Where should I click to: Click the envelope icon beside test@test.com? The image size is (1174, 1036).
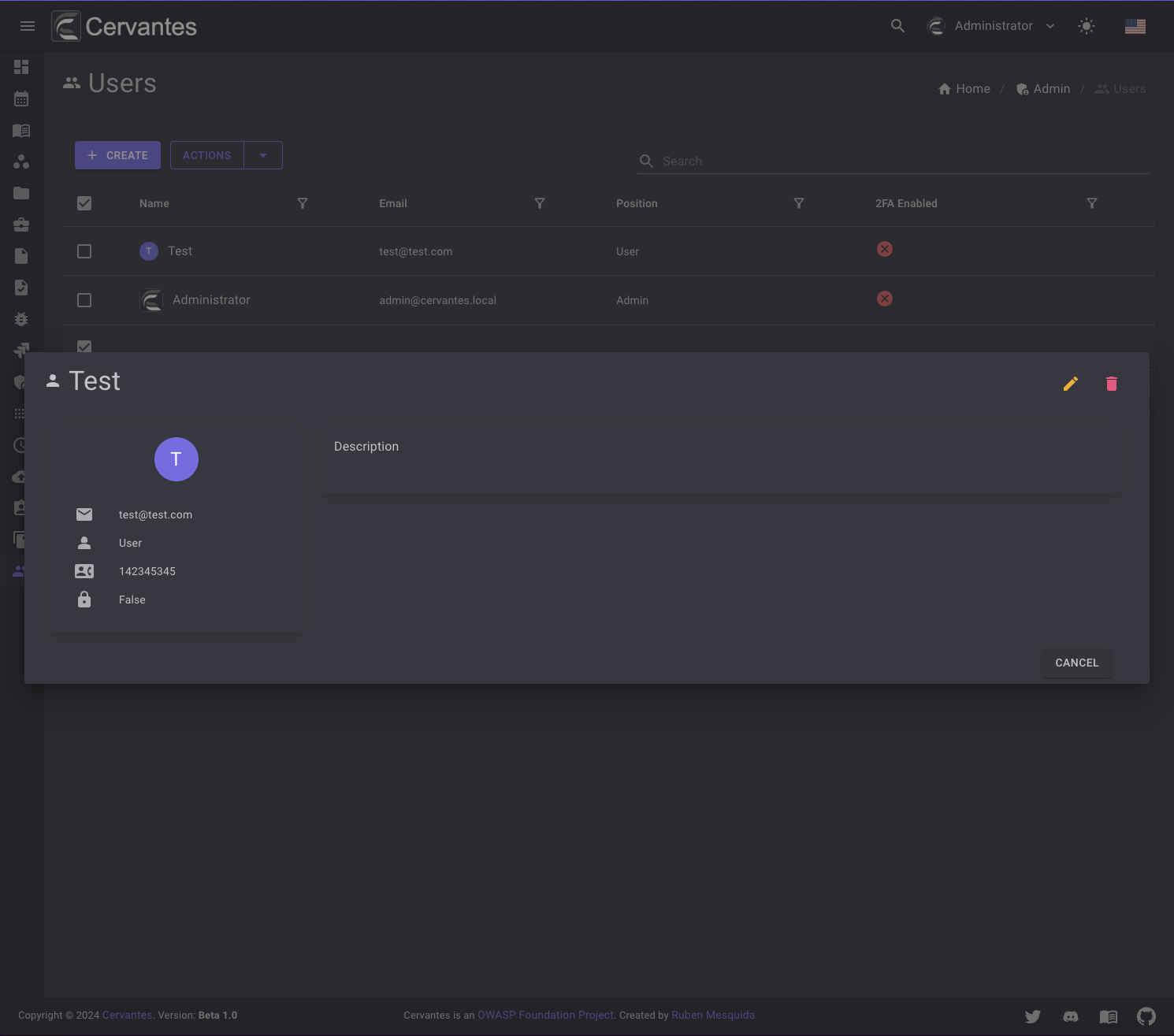tap(84, 514)
